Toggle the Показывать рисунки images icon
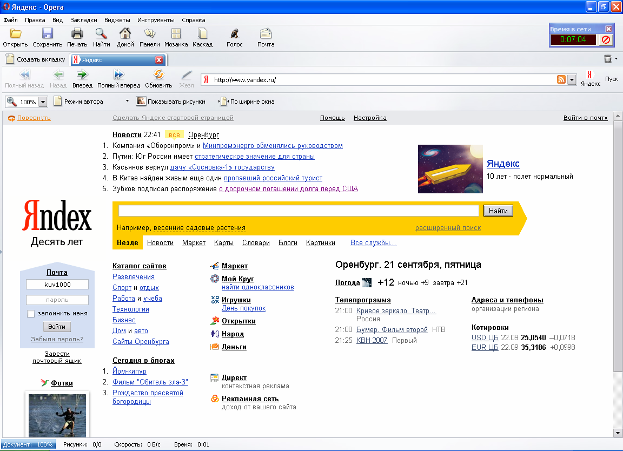This screenshot has width=623, height=451. pos(141,101)
